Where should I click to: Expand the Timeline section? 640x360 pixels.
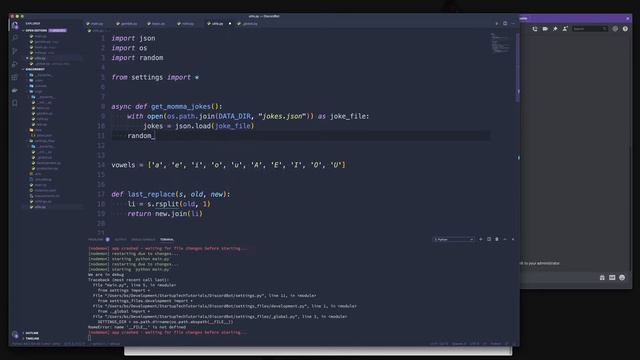click(x=32, y=338)
